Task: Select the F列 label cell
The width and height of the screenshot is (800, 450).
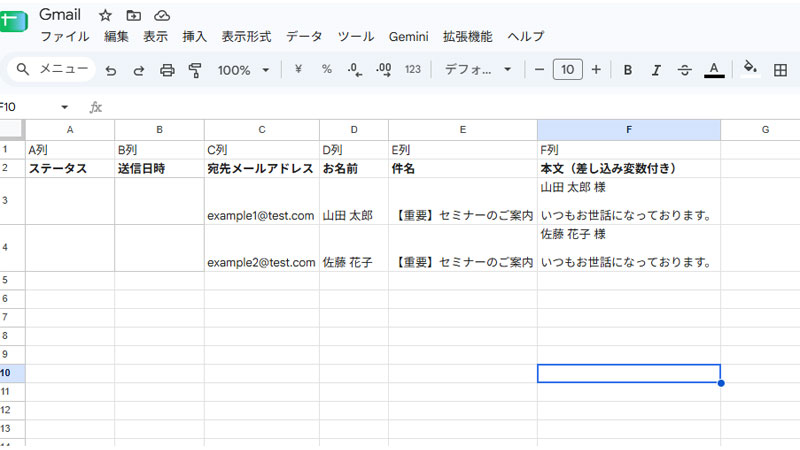Action: pos(629,149)
